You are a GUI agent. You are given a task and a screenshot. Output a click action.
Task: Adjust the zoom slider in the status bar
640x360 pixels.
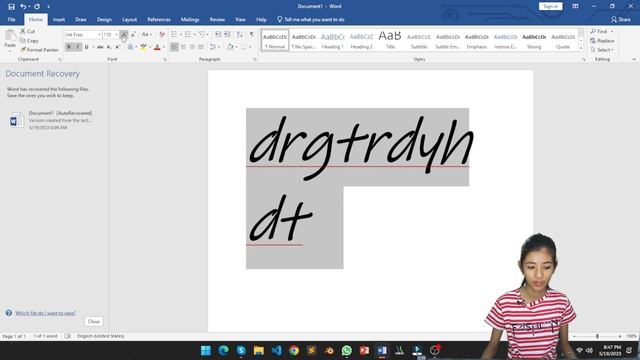click(597, 336)
